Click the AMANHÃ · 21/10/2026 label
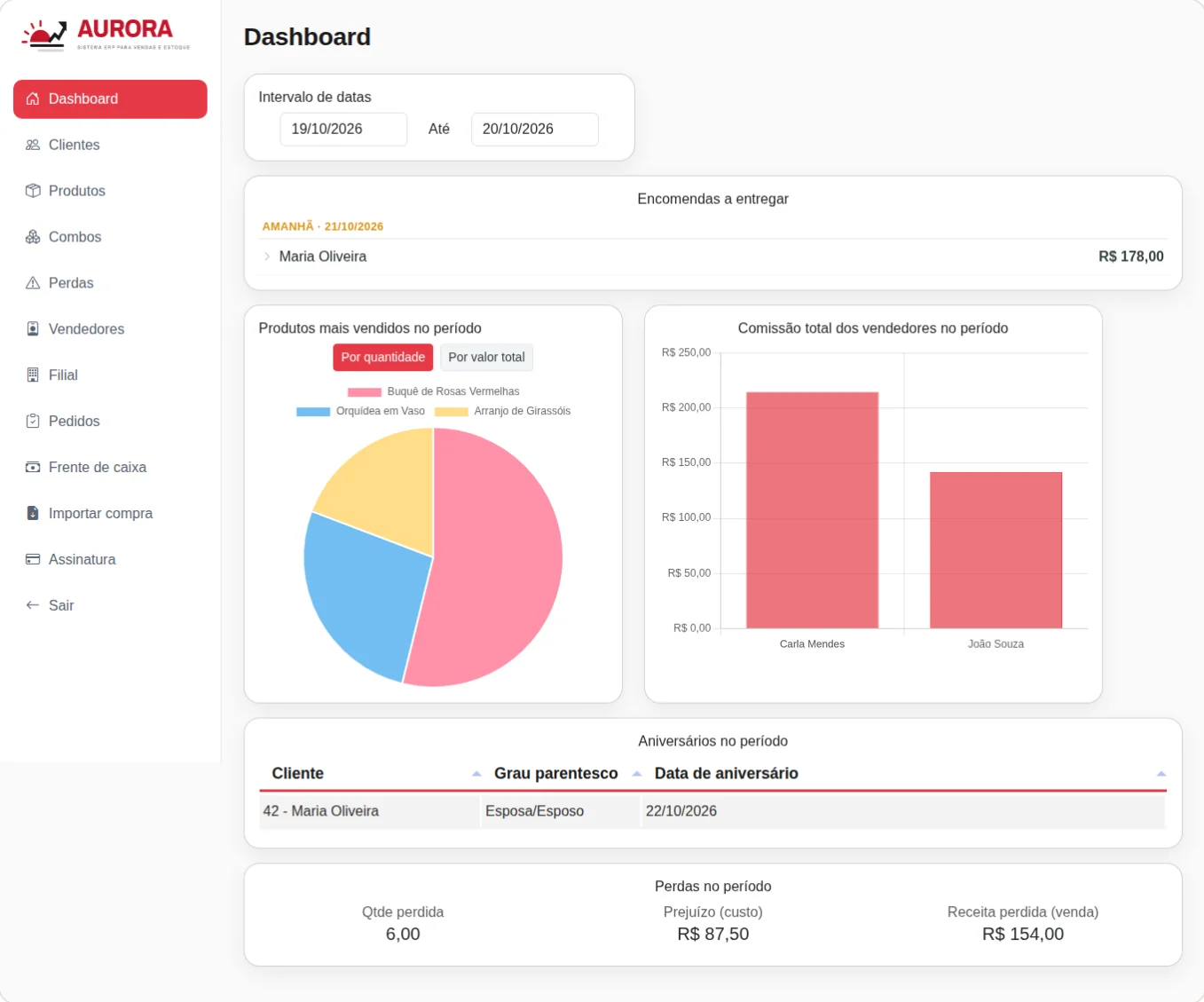The height and width of the screenshot is (1002, 1204). [323, 226]
